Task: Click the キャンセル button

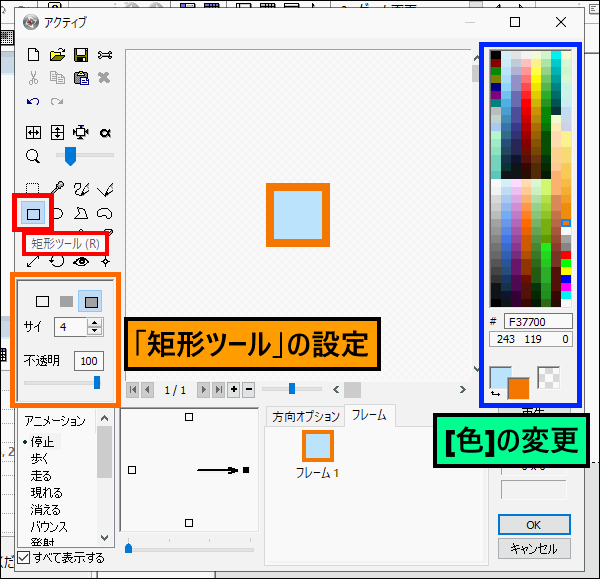Action: pos(534,549)
